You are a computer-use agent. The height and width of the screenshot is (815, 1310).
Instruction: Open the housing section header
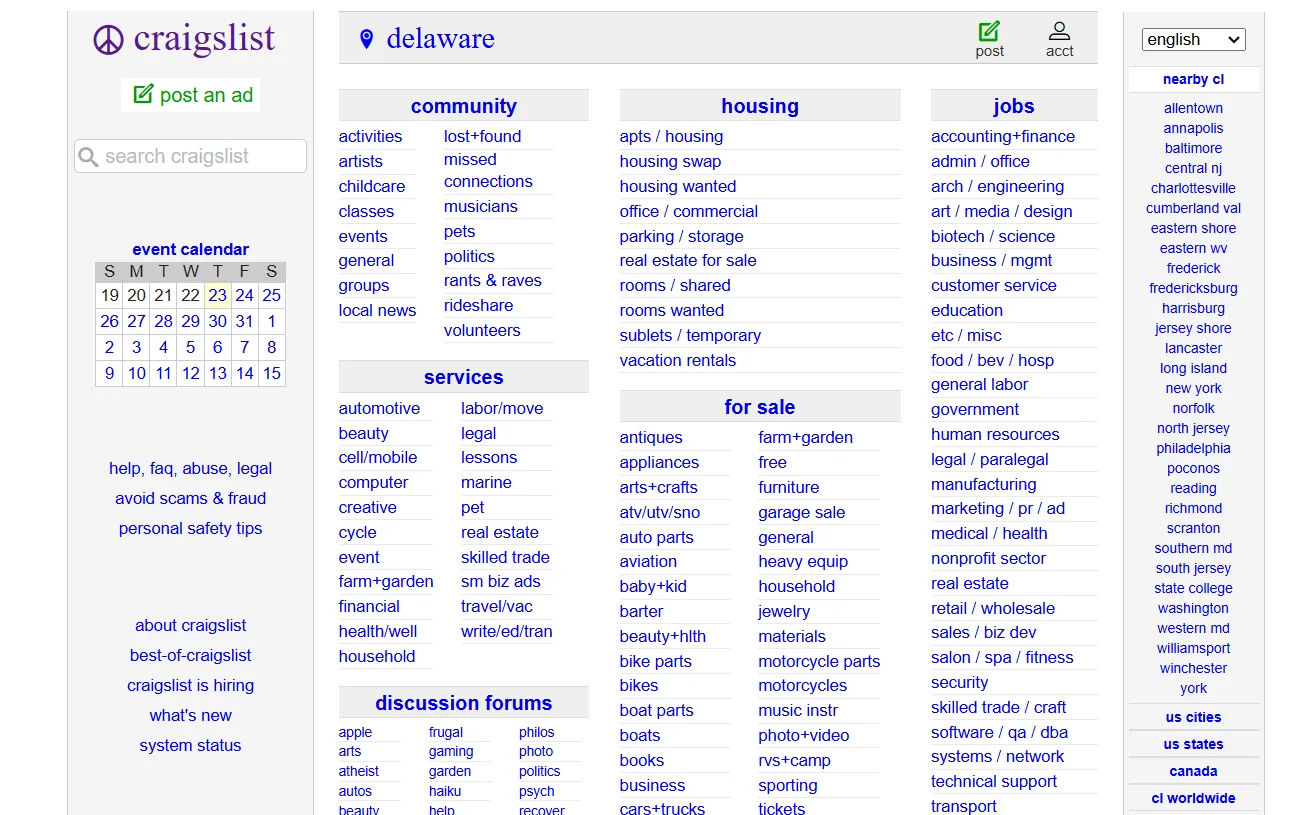(760, 106)
